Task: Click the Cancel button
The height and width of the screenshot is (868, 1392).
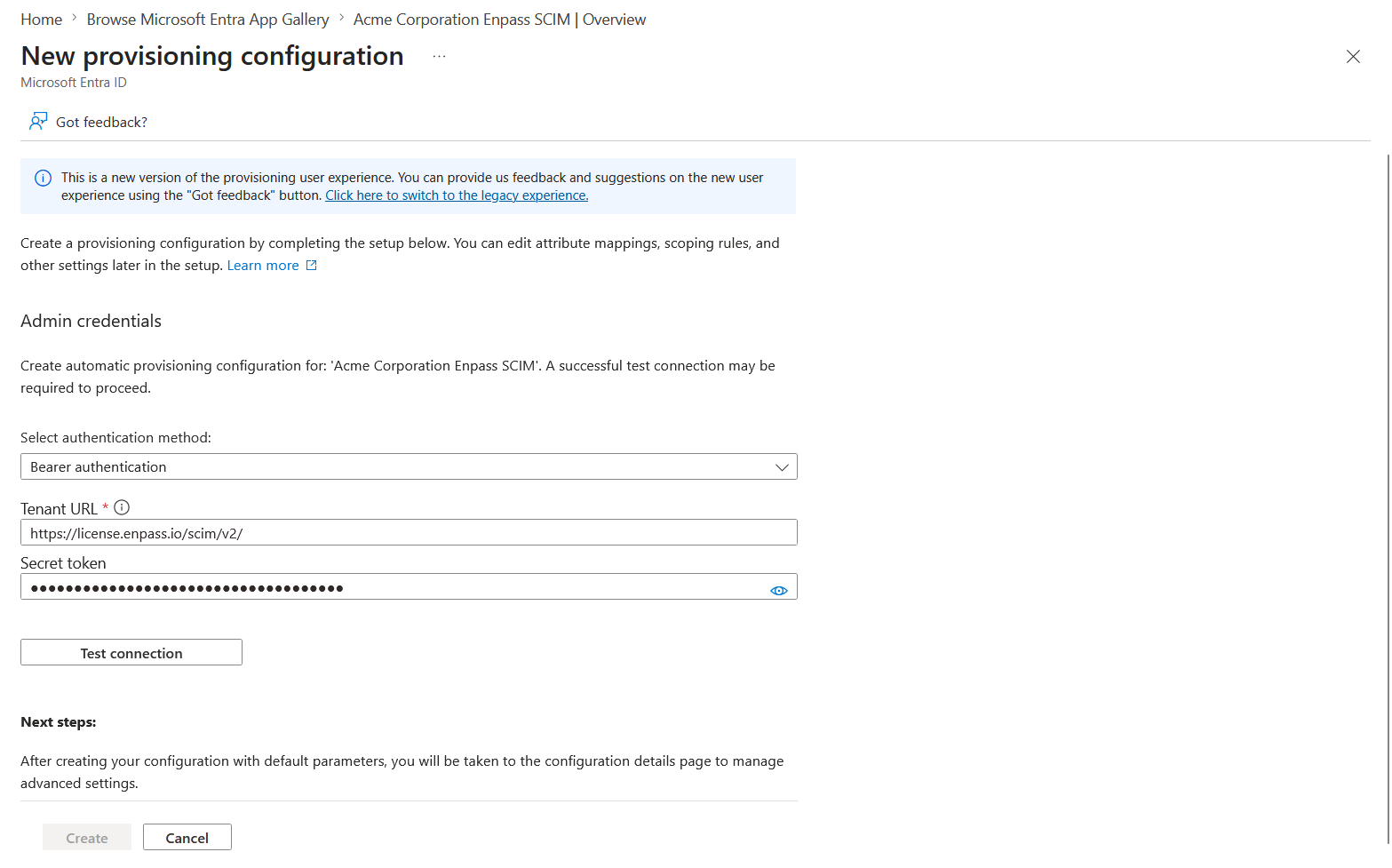Action: click(187, 838)
